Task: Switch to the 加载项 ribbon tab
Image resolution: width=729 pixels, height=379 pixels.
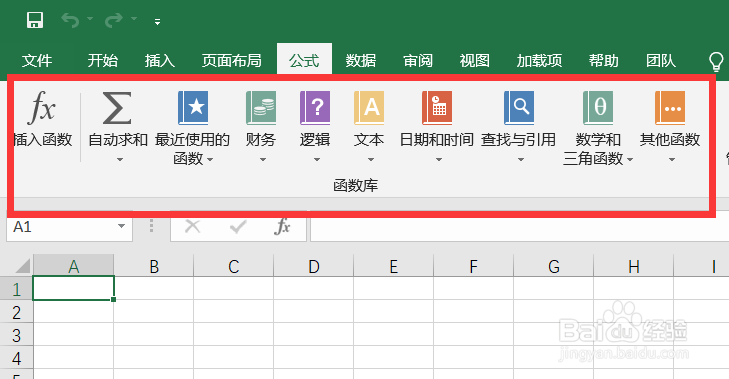Action: tap(539, 60)
